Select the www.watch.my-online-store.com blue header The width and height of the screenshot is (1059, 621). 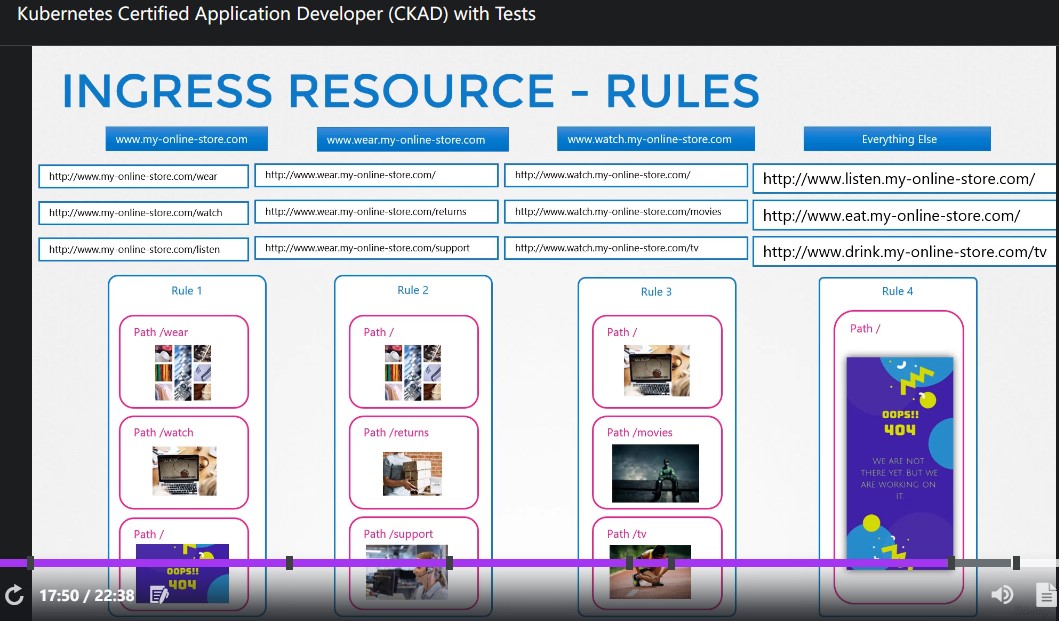[656, 139]
